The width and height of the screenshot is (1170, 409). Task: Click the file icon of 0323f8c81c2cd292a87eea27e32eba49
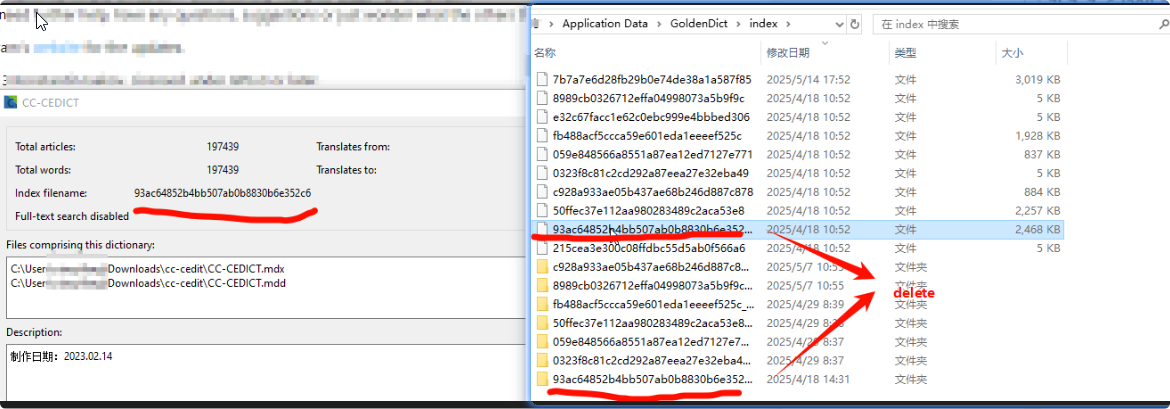click(x=542, y=173)
